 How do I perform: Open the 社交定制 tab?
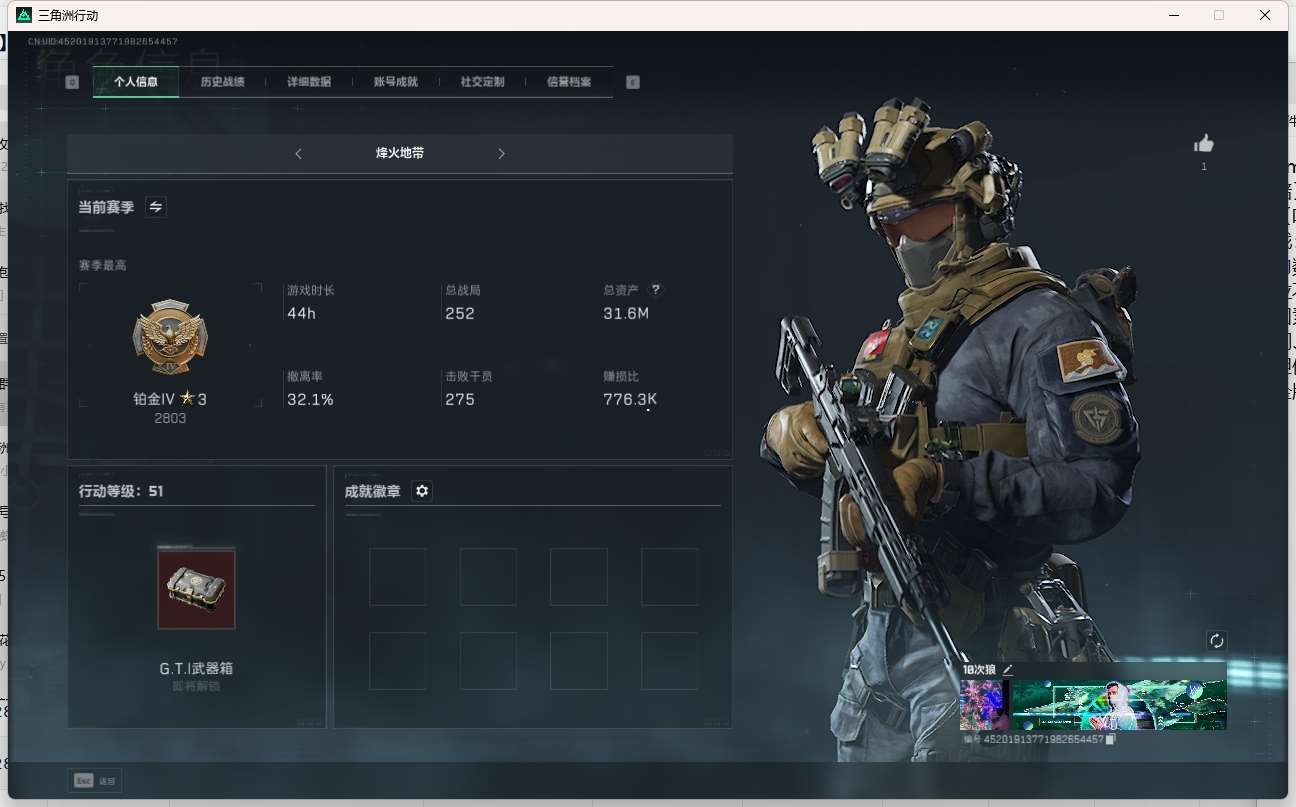click(482, 82)
